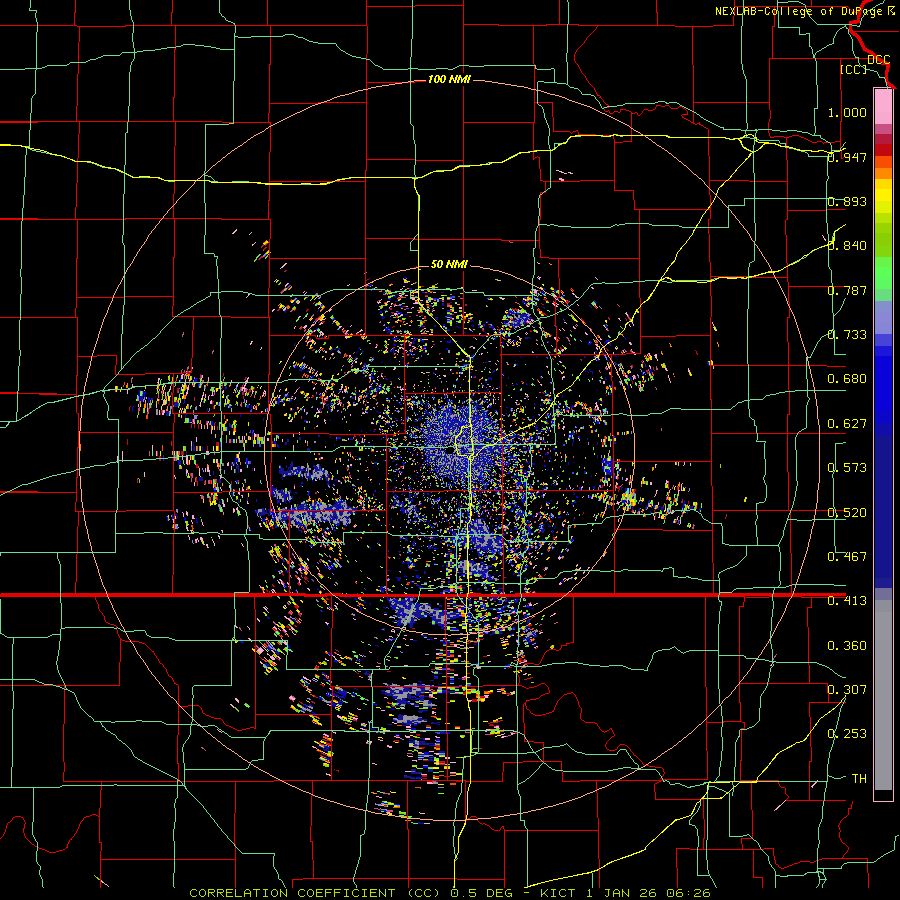Click the 0.467 scale value
Image resolution: width=900 pixels, height=900 pixels.
(847, 557)
